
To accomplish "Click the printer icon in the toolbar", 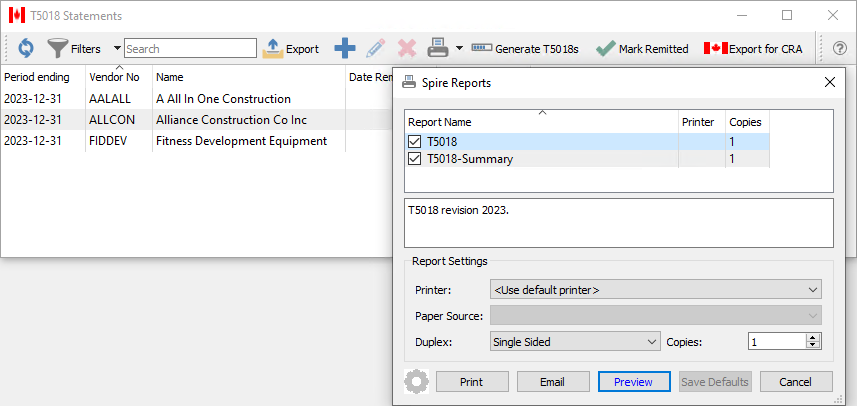I will pos(438,48).
